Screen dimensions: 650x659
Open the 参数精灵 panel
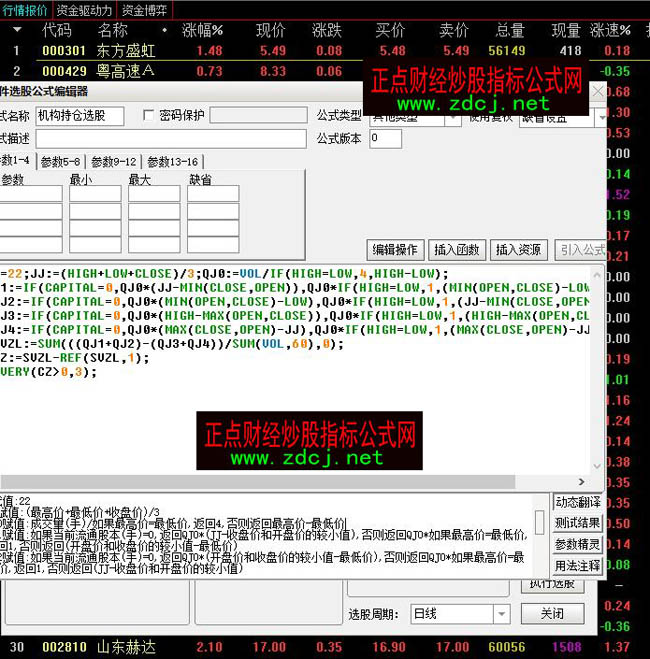[578, 544]
